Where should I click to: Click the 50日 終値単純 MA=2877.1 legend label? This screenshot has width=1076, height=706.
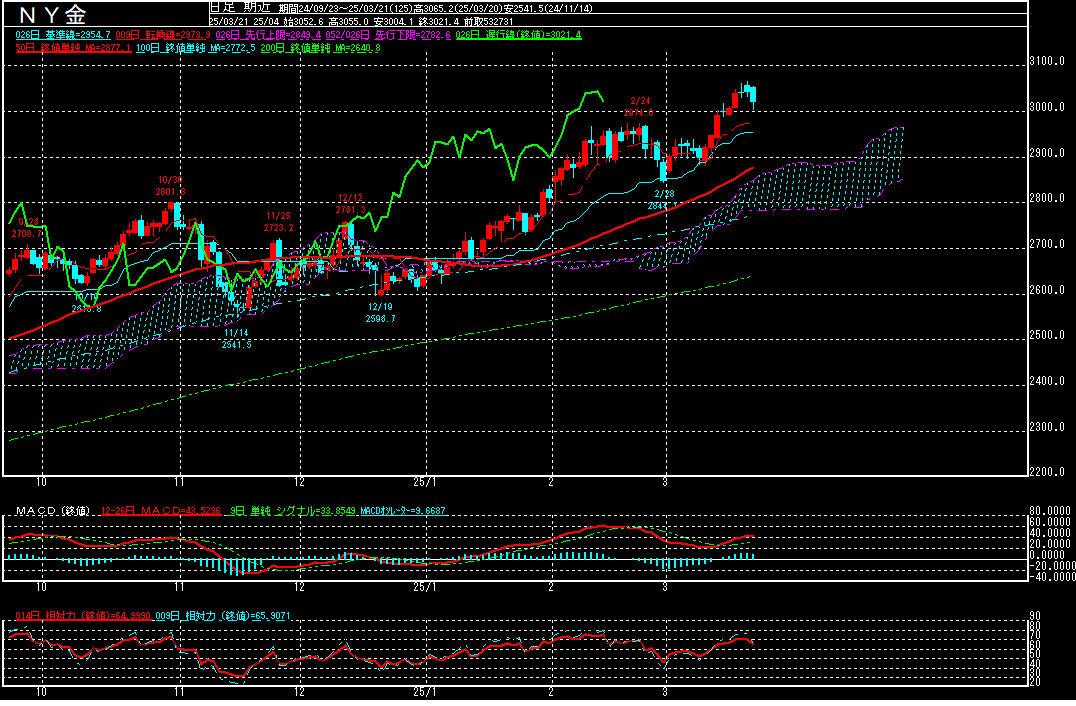click(73, 48)
